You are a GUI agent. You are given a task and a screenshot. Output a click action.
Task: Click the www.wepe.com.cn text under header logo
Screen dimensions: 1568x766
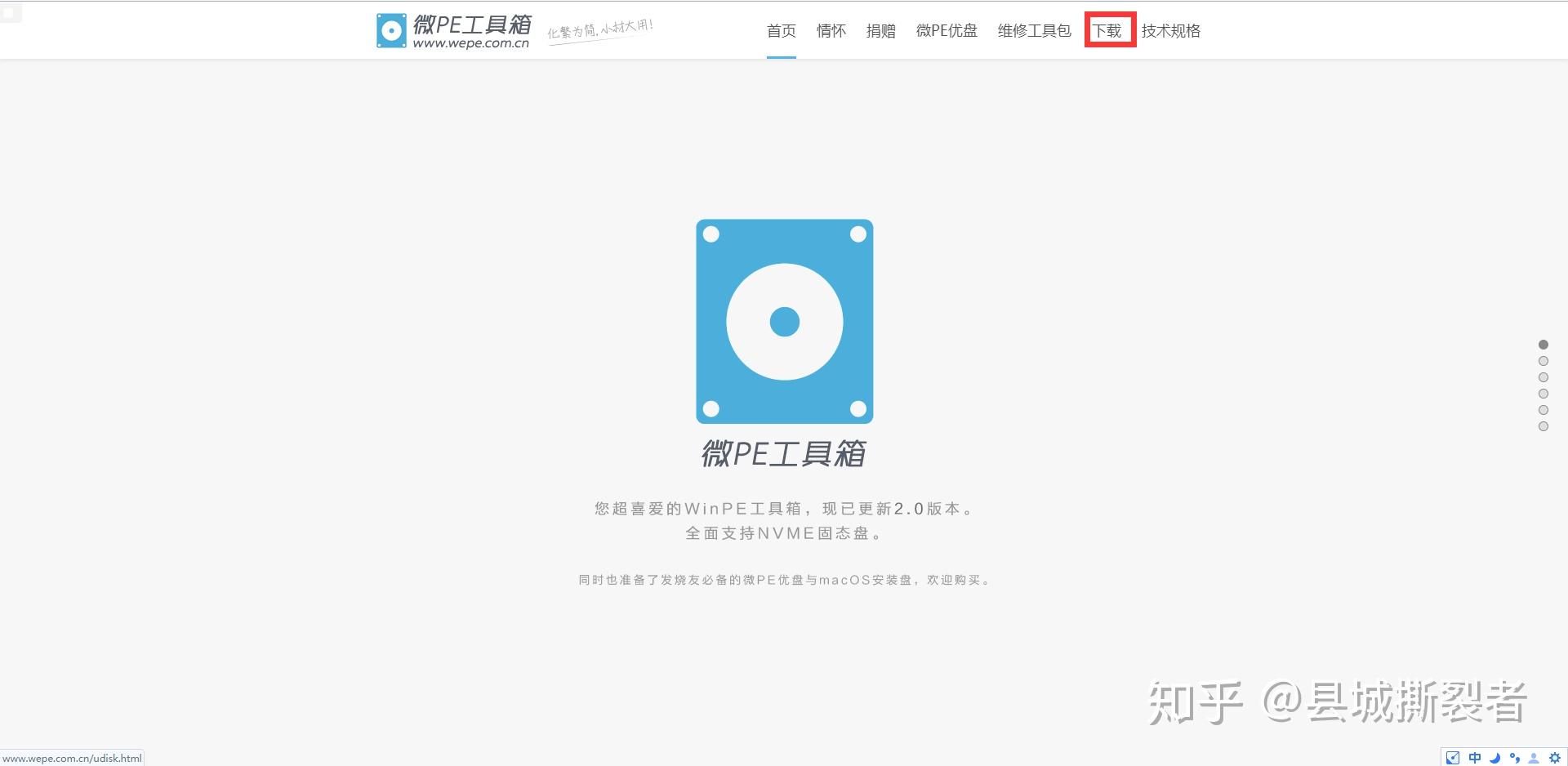(x=471, y=43)
